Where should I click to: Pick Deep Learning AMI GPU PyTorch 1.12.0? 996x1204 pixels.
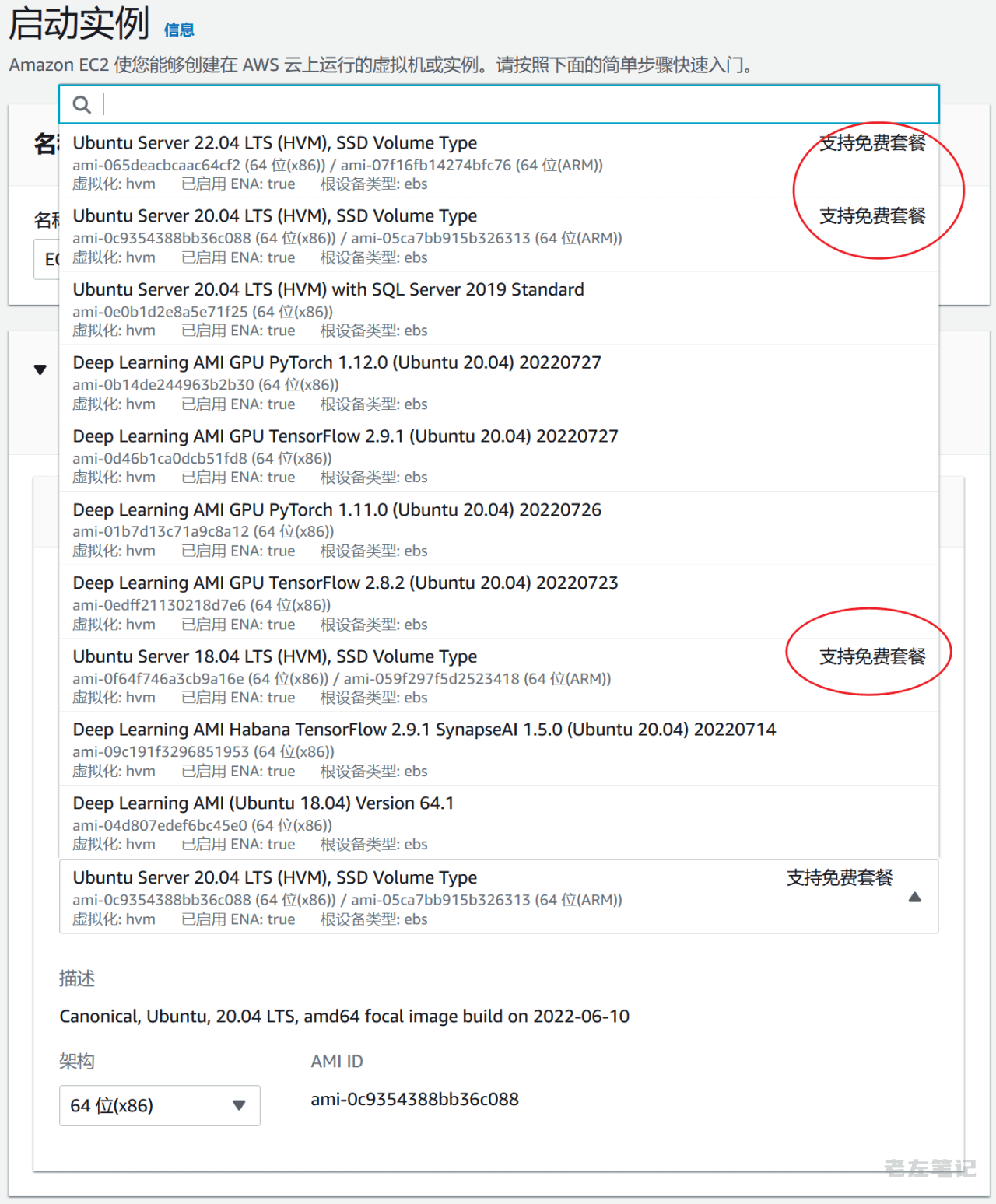click(x=499, y=382)
